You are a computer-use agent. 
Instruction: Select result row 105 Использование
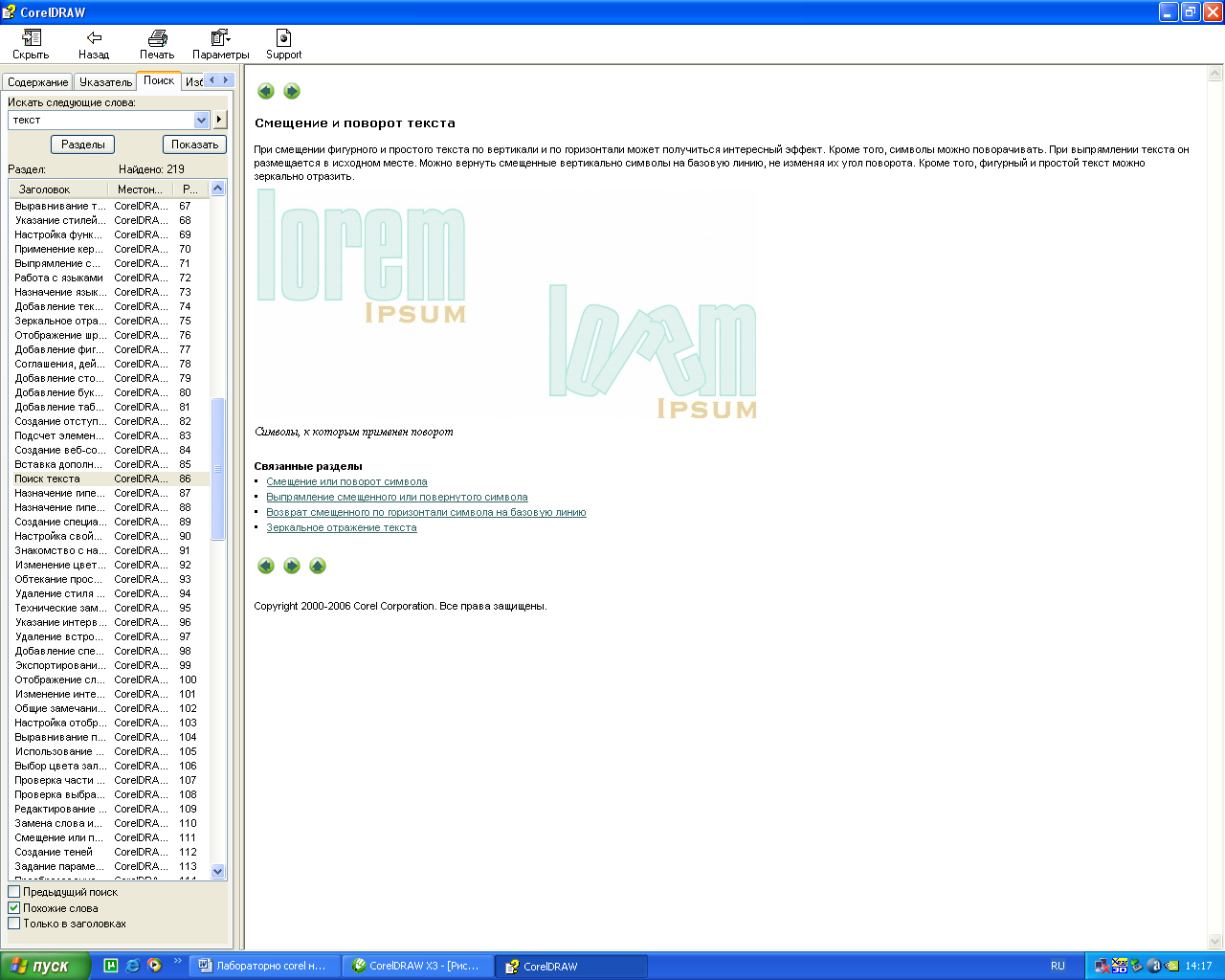109,751
